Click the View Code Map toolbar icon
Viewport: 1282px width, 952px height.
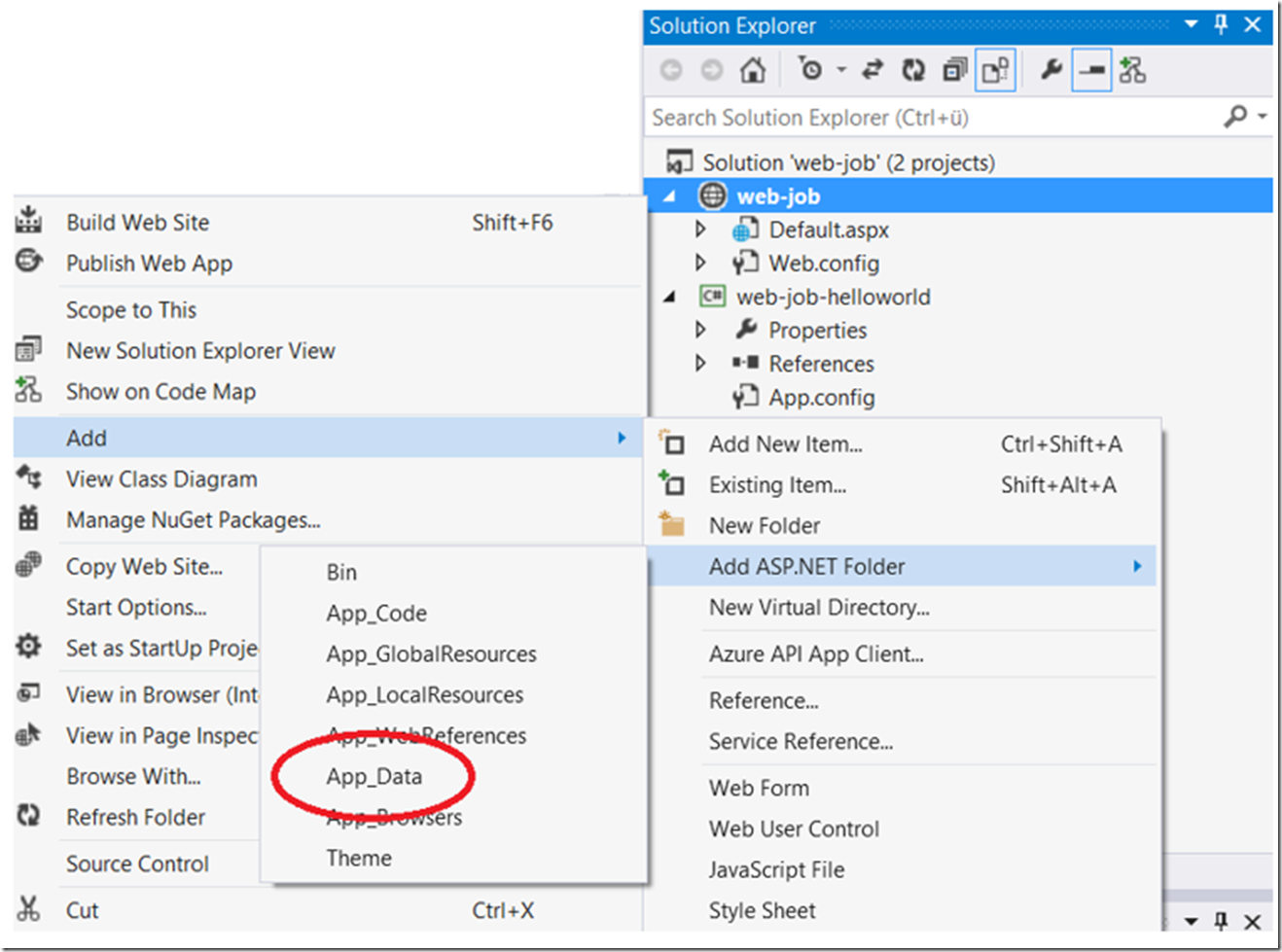[1132, 70]
